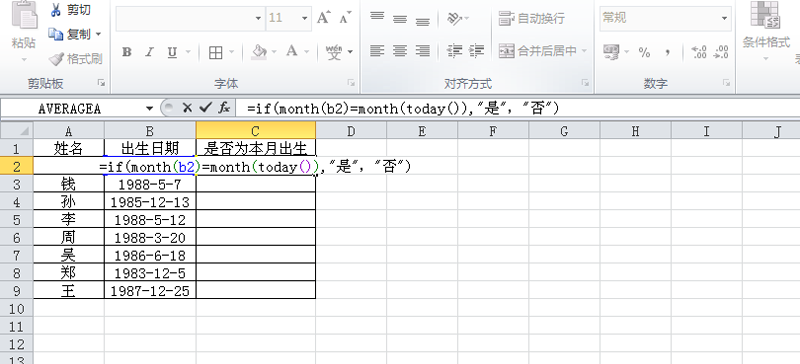Screen dimensions: 800x364
Task: Click the Orientation (text angle) icon
Action: (x=454, y=18)
